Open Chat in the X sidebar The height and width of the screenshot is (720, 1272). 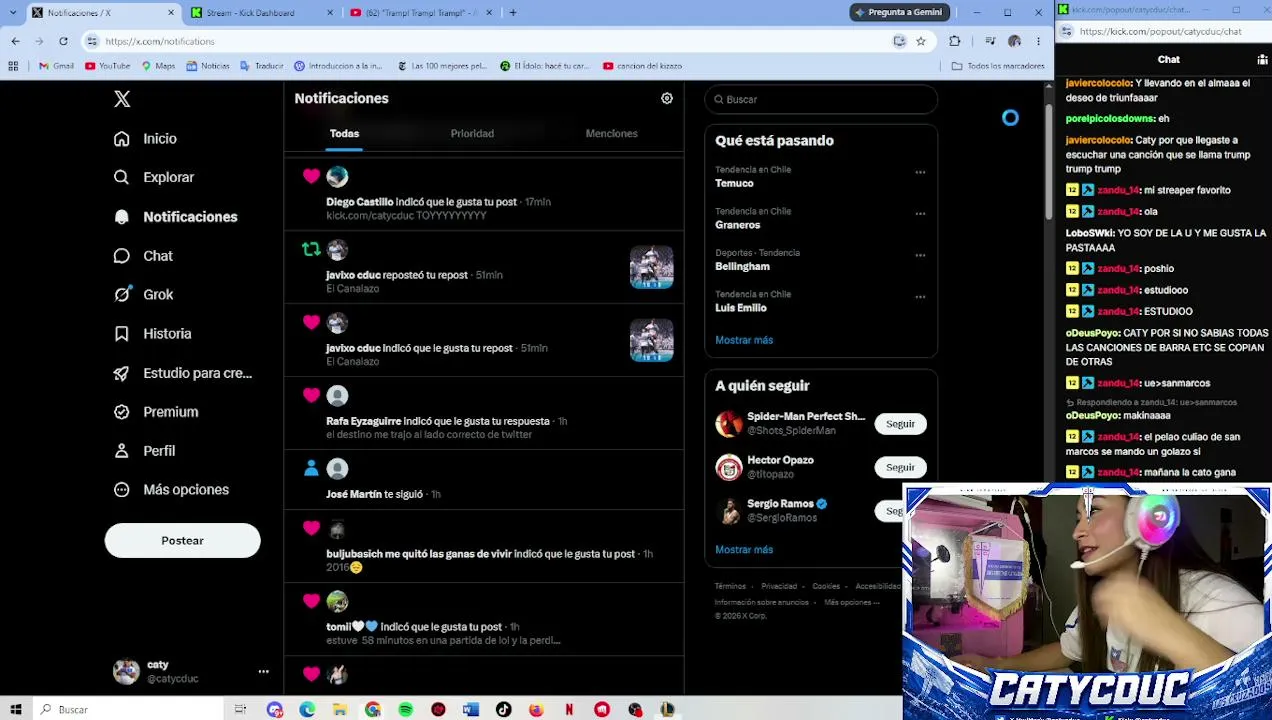[x=143, y=256]
